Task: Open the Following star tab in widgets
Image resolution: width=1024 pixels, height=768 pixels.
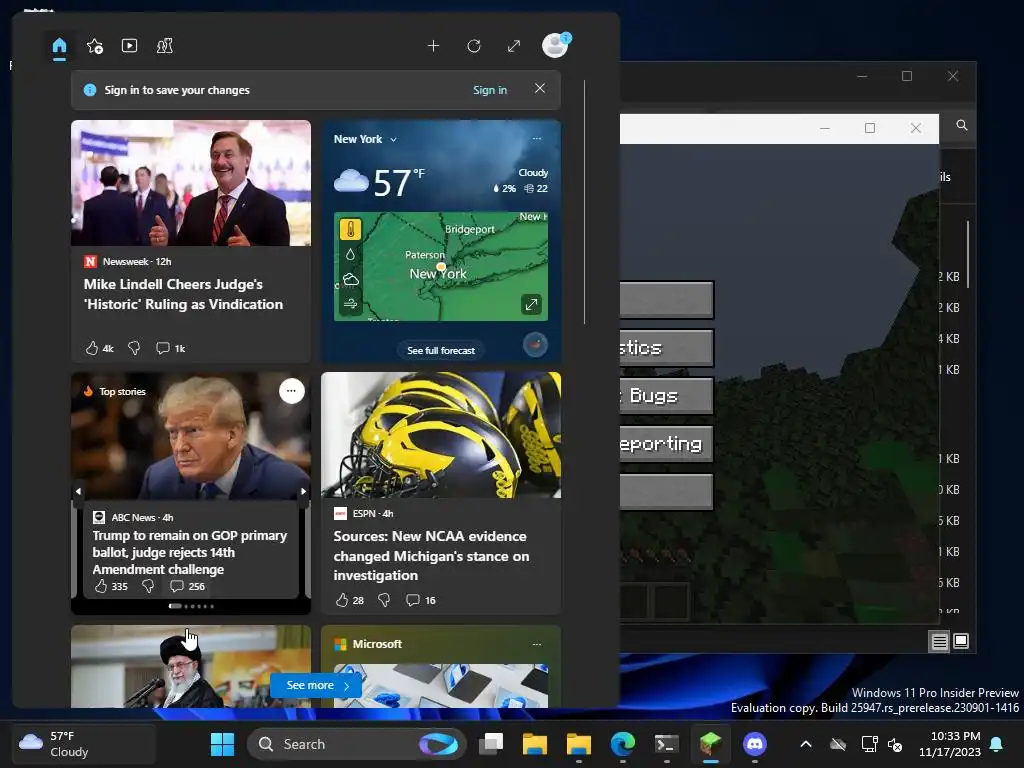Action: [x=95, y=46]
